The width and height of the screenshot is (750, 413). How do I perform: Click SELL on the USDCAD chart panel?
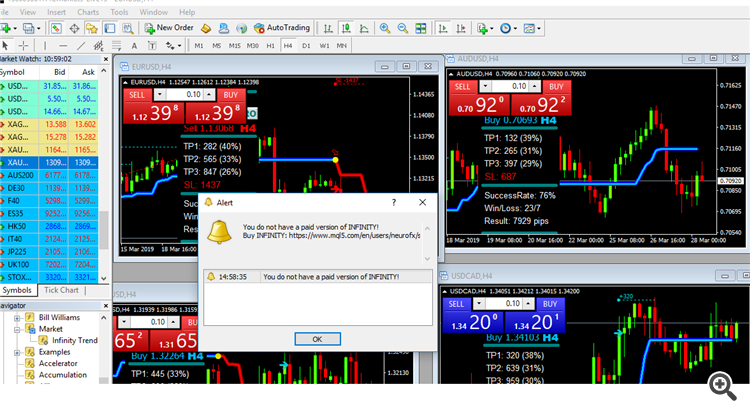456,304
